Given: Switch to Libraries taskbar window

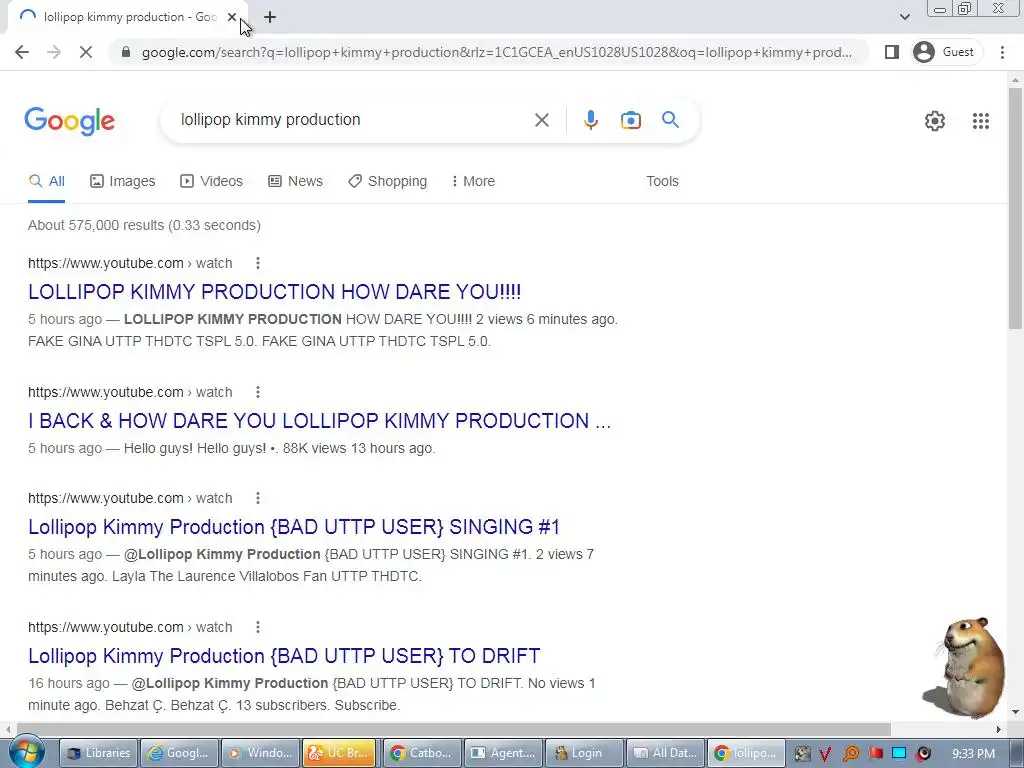Looking at the screenshot, I should pos(99,753).
